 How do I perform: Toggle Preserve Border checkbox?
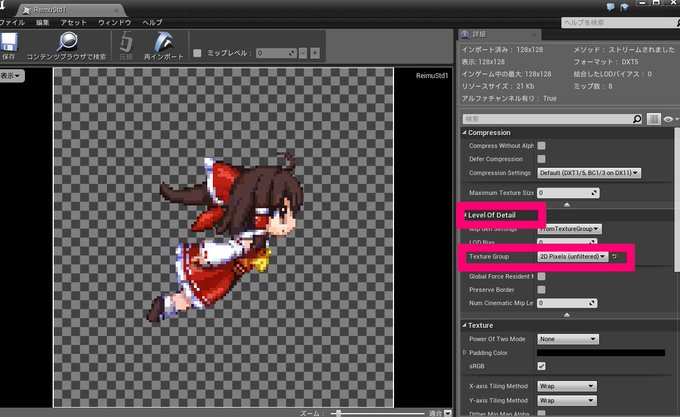(x=541, y=290)
